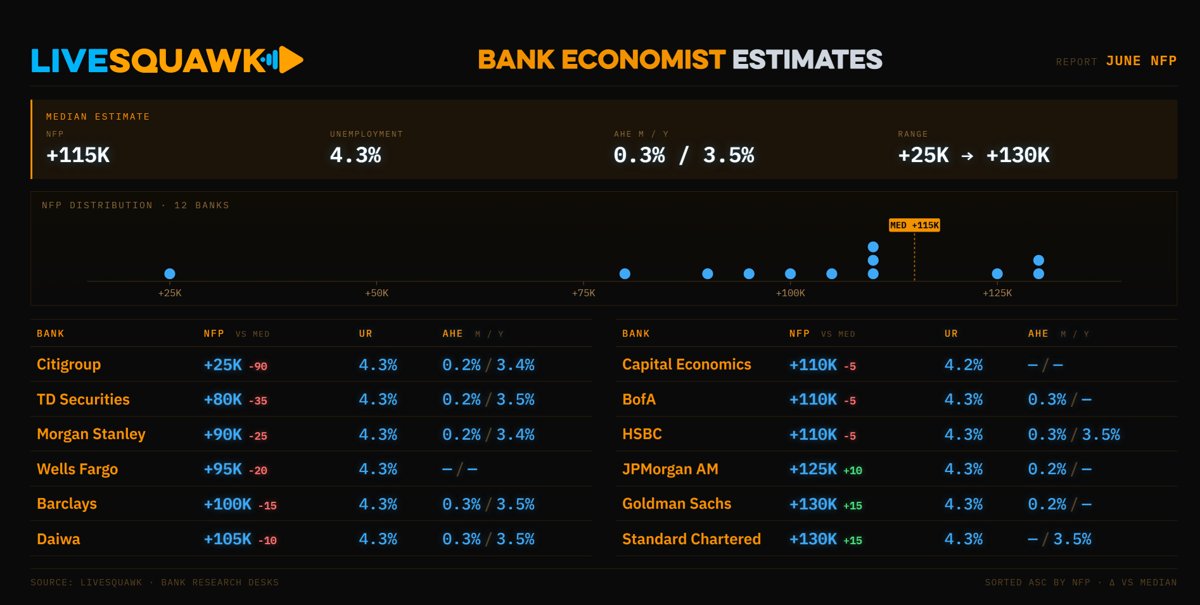Select Goldman Sachs bank name
Viewport: 1200px width, 605px height.
pyautogui.click(x=677, y=504)
